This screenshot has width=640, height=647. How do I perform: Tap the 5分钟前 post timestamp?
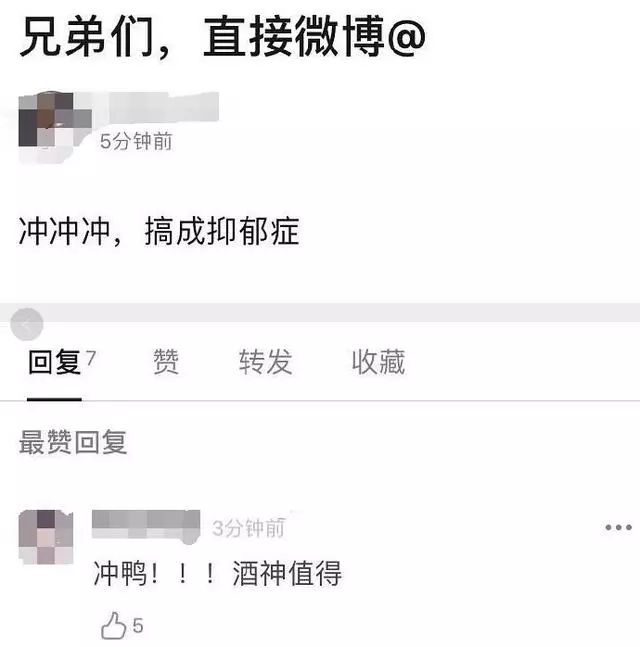coord(136,142)
